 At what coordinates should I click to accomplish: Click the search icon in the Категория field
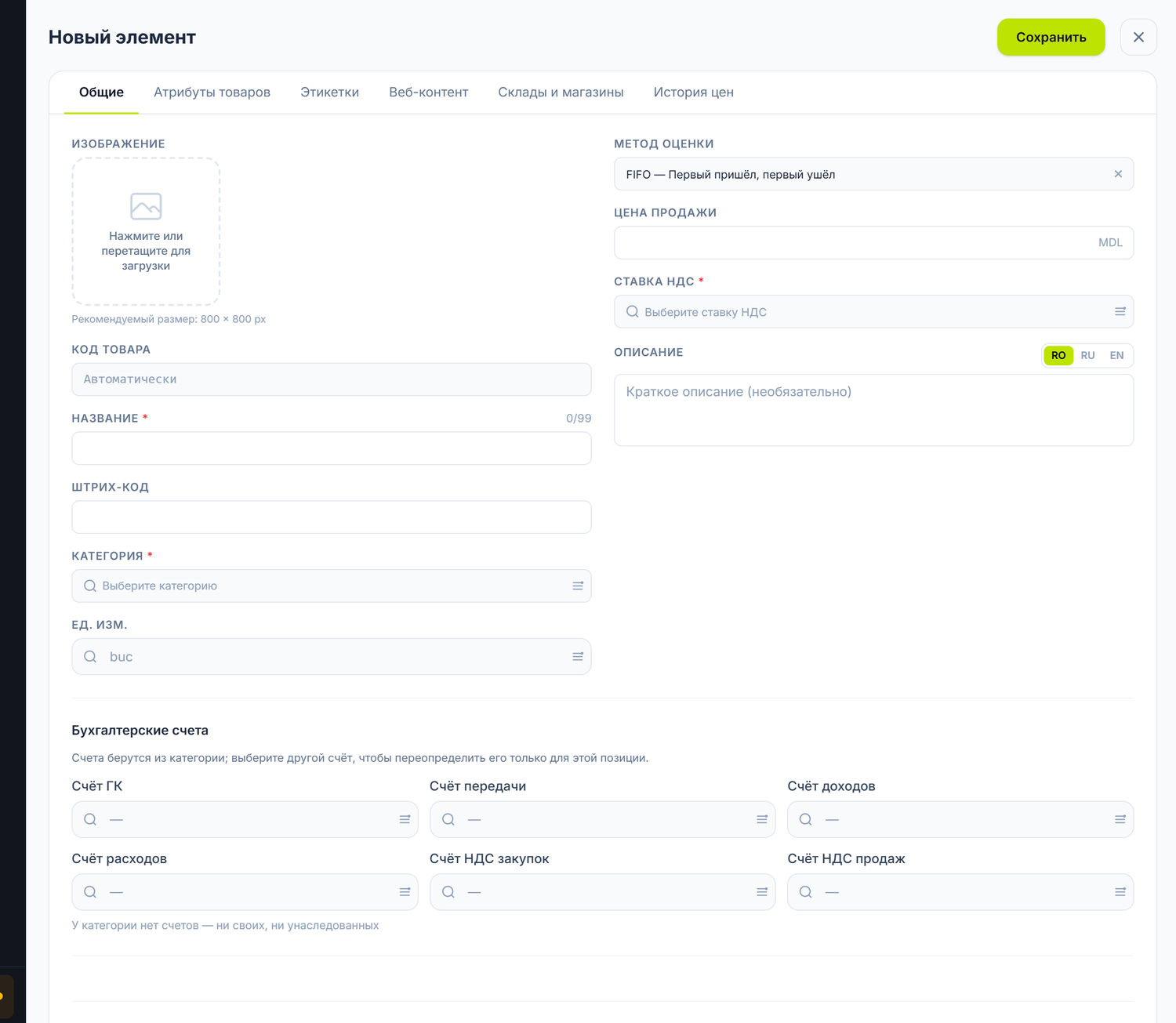click(x=90, y=586)
